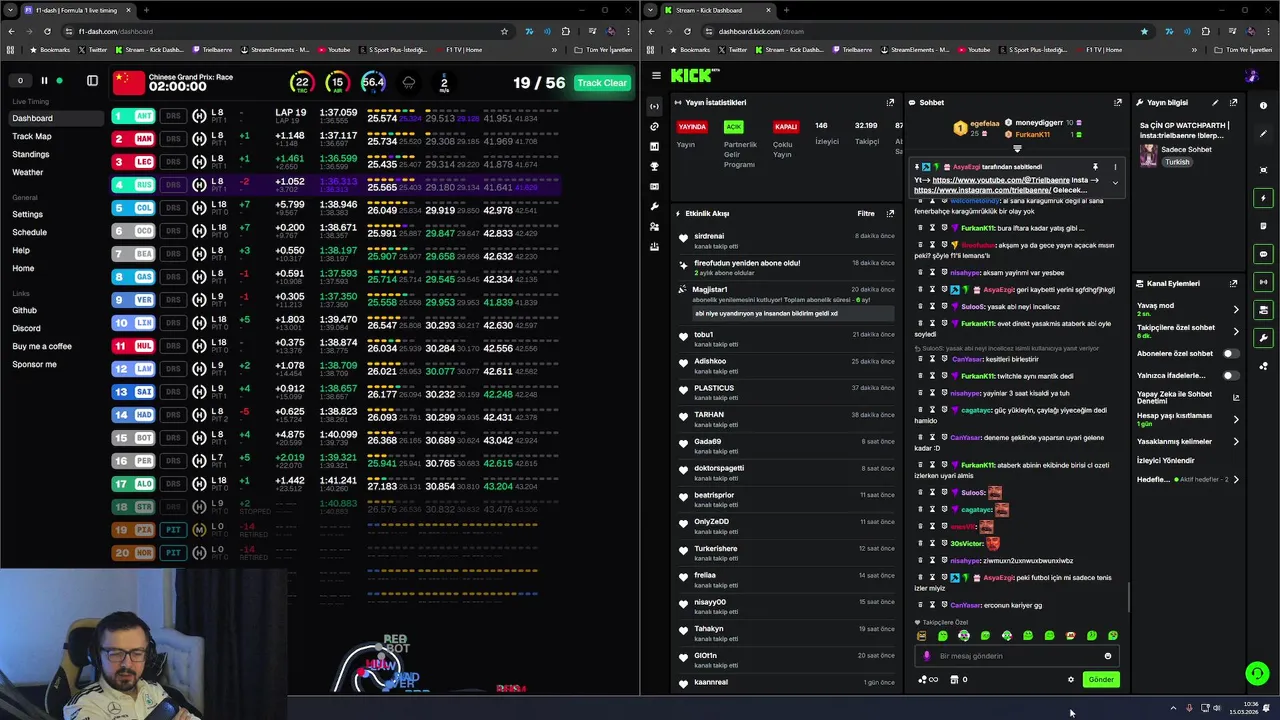Screen dimensions: 1280x720
Task: Expand Yavaş mod options
Action: [x=1235, y=310]
